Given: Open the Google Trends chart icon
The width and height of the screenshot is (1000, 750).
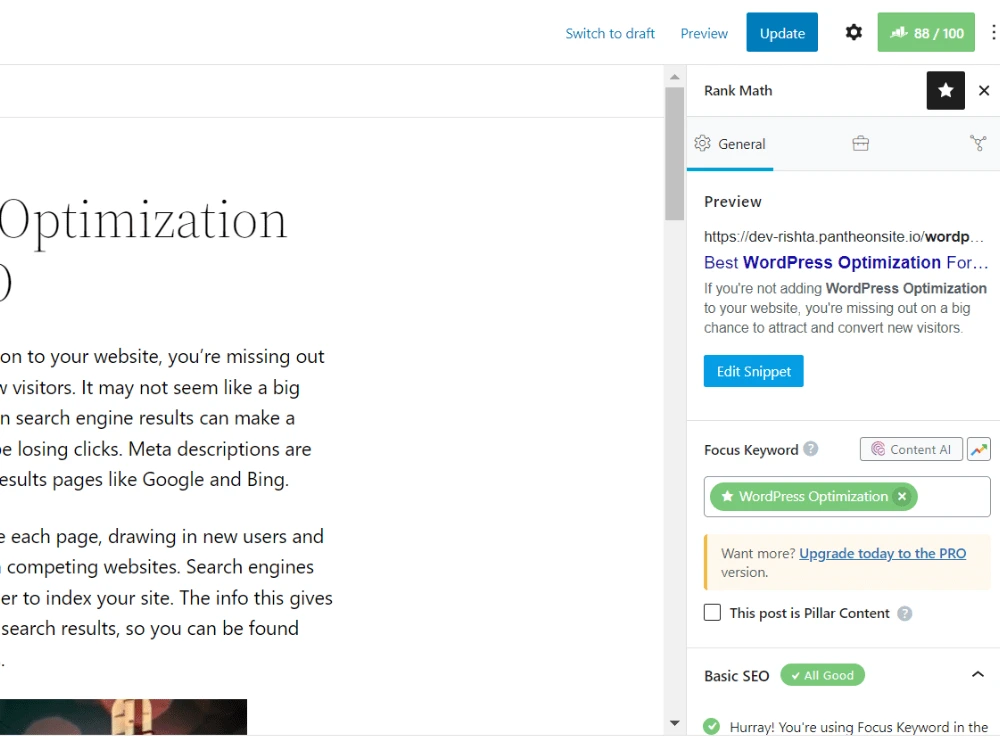Looking at the screenshot, I should pos(978,450).
